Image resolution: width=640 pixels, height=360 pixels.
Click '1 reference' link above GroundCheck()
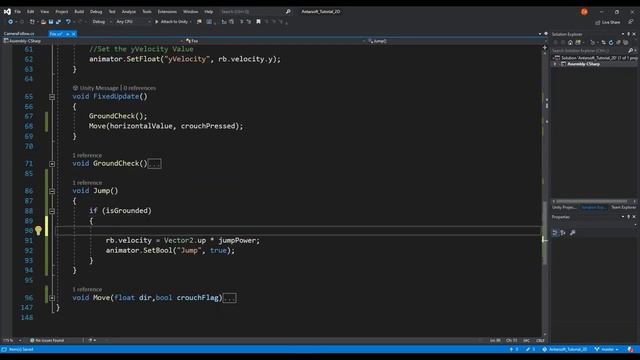(87, 156)
